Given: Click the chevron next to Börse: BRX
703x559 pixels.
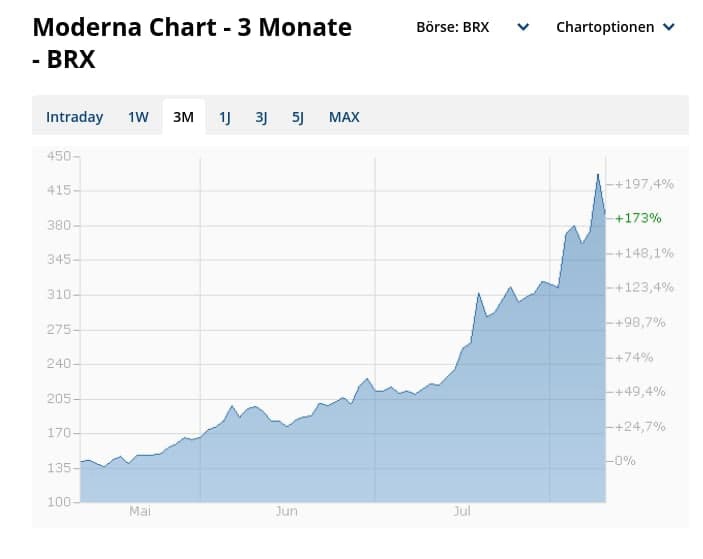Looking at the screenshot, I should [523, 28].
